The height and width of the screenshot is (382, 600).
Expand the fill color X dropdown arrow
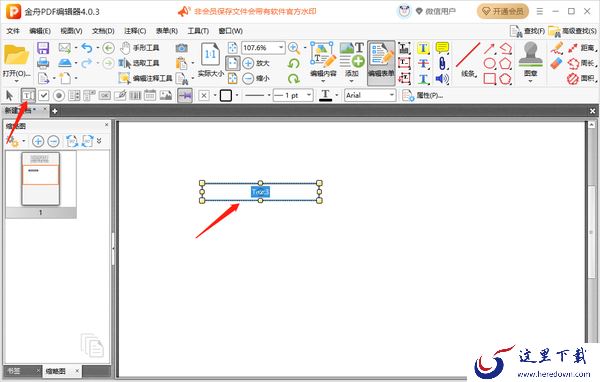tap(215, 95)
